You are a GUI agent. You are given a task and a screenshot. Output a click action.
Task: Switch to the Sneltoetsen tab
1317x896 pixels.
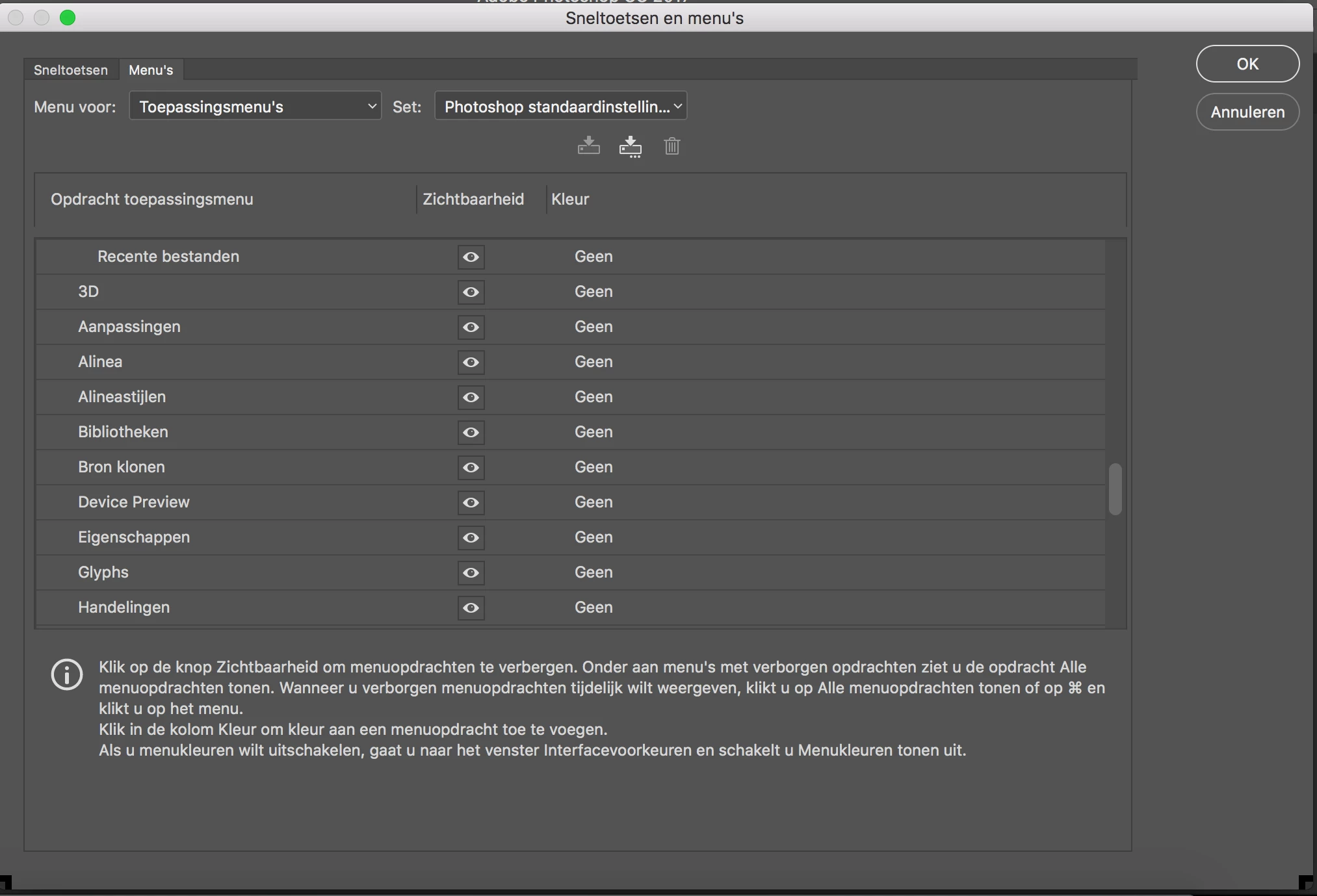[71, 70]
